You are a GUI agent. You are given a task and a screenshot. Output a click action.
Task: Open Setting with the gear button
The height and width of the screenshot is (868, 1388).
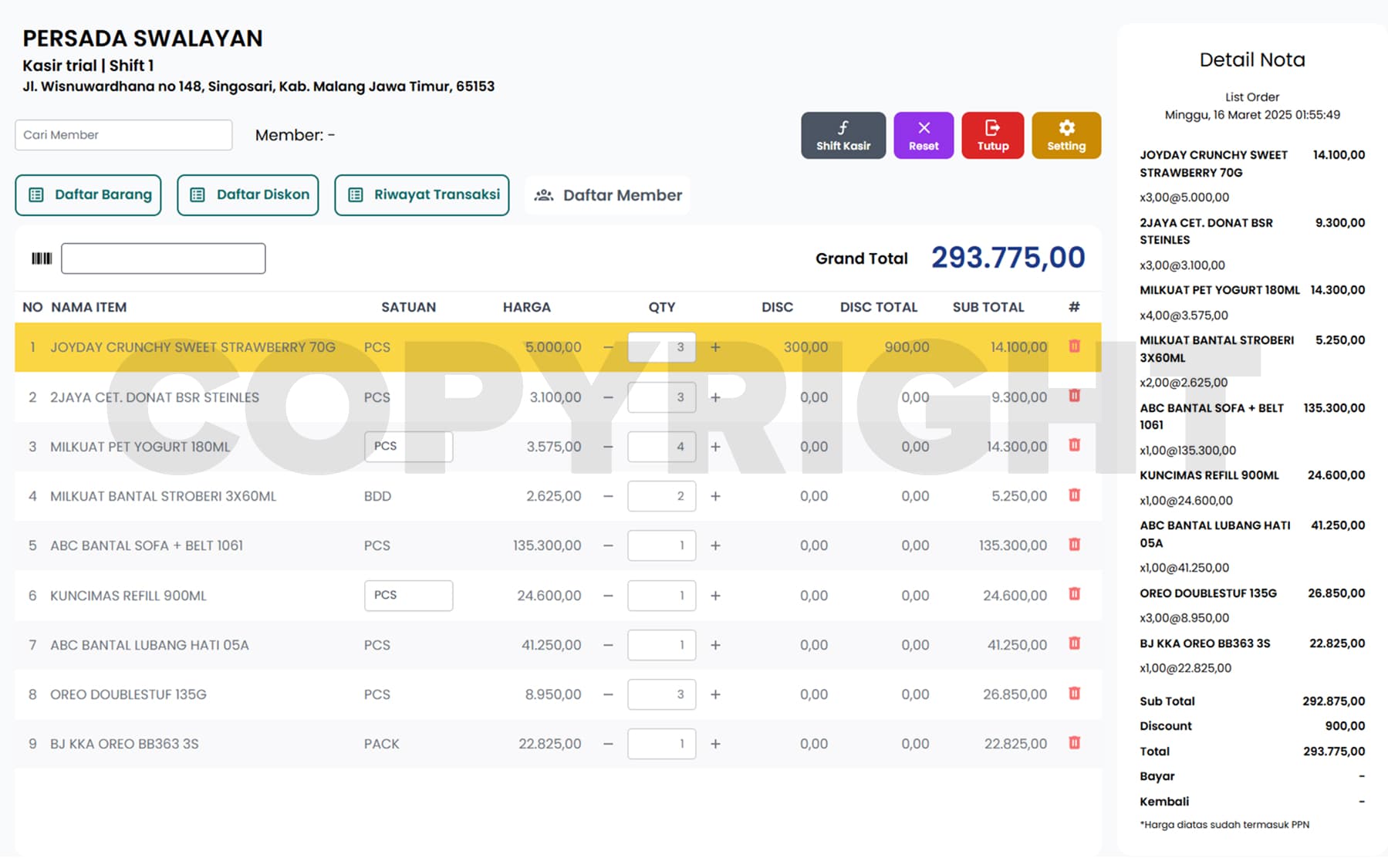click(1065, 136)
